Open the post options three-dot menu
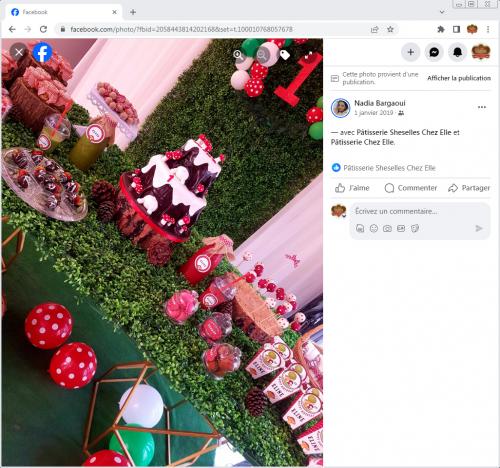Image resolution: width=500 pixels, height=468 pixels. click(x=482, y=107)
